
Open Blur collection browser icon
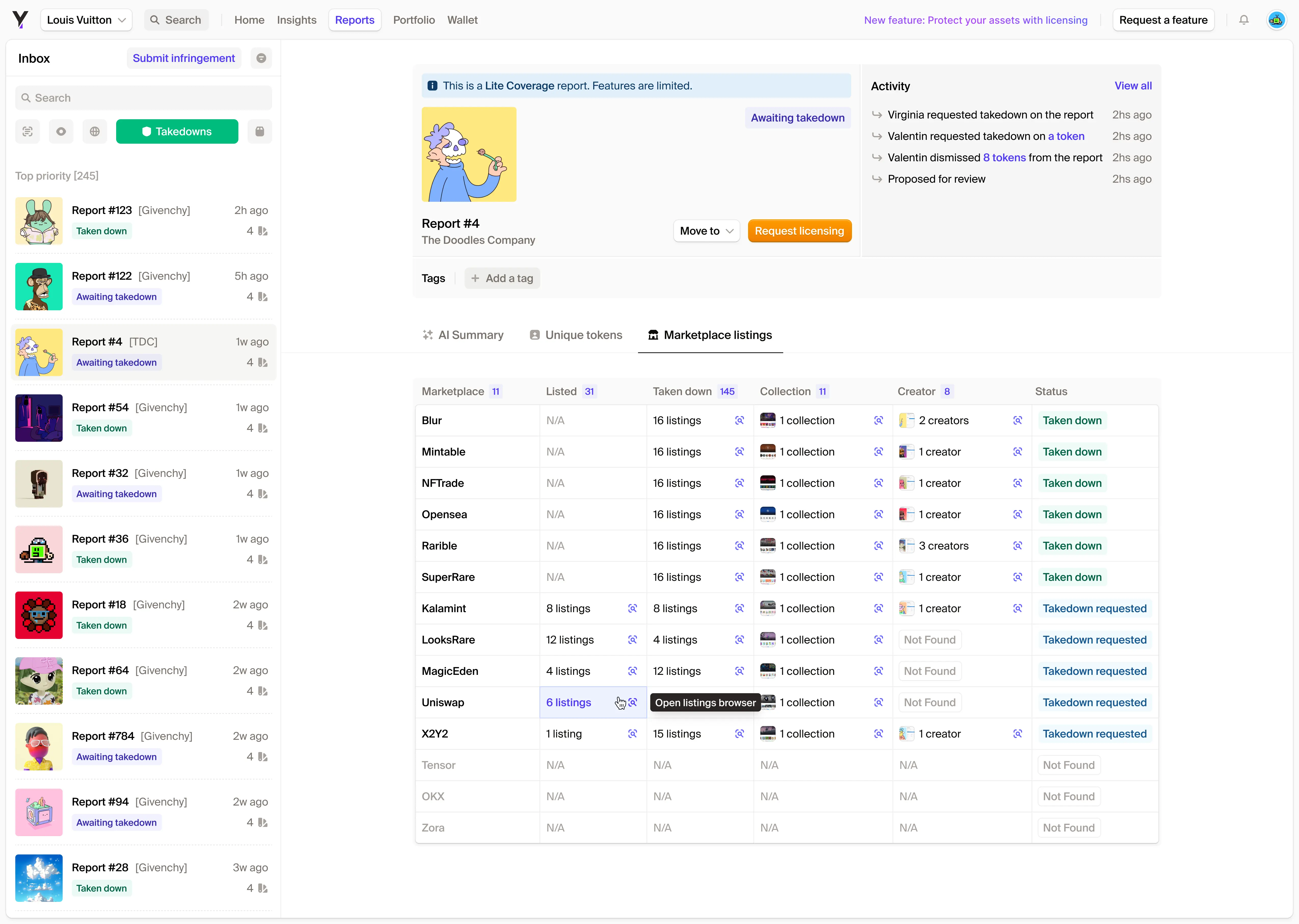pyautogui.click(x=878, y=420)
